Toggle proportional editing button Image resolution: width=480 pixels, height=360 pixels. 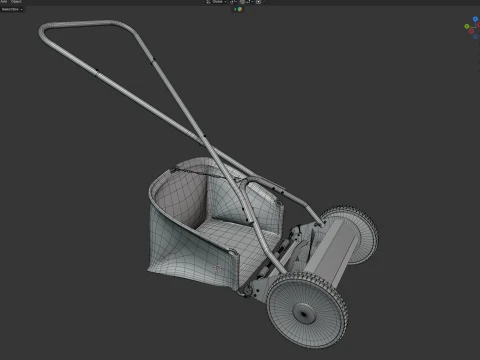258,2
